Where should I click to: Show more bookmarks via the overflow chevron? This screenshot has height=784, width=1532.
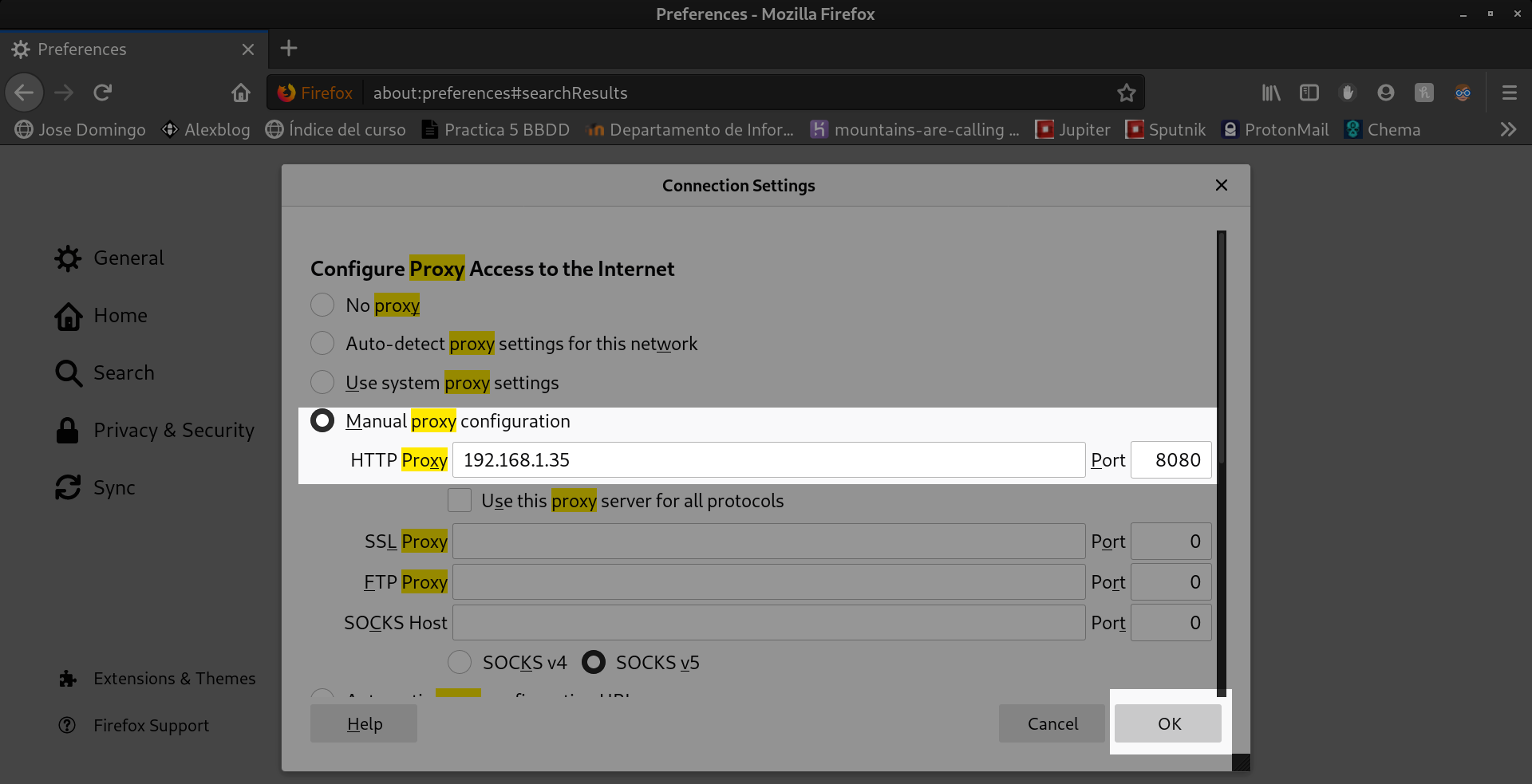1507,129
